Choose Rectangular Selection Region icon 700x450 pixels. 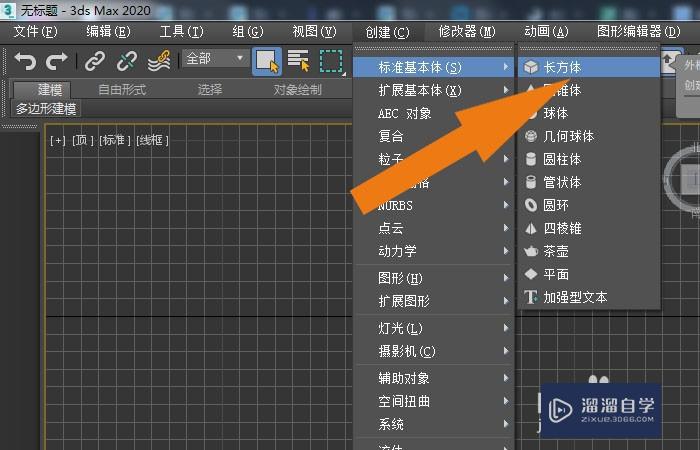(331, 61)
